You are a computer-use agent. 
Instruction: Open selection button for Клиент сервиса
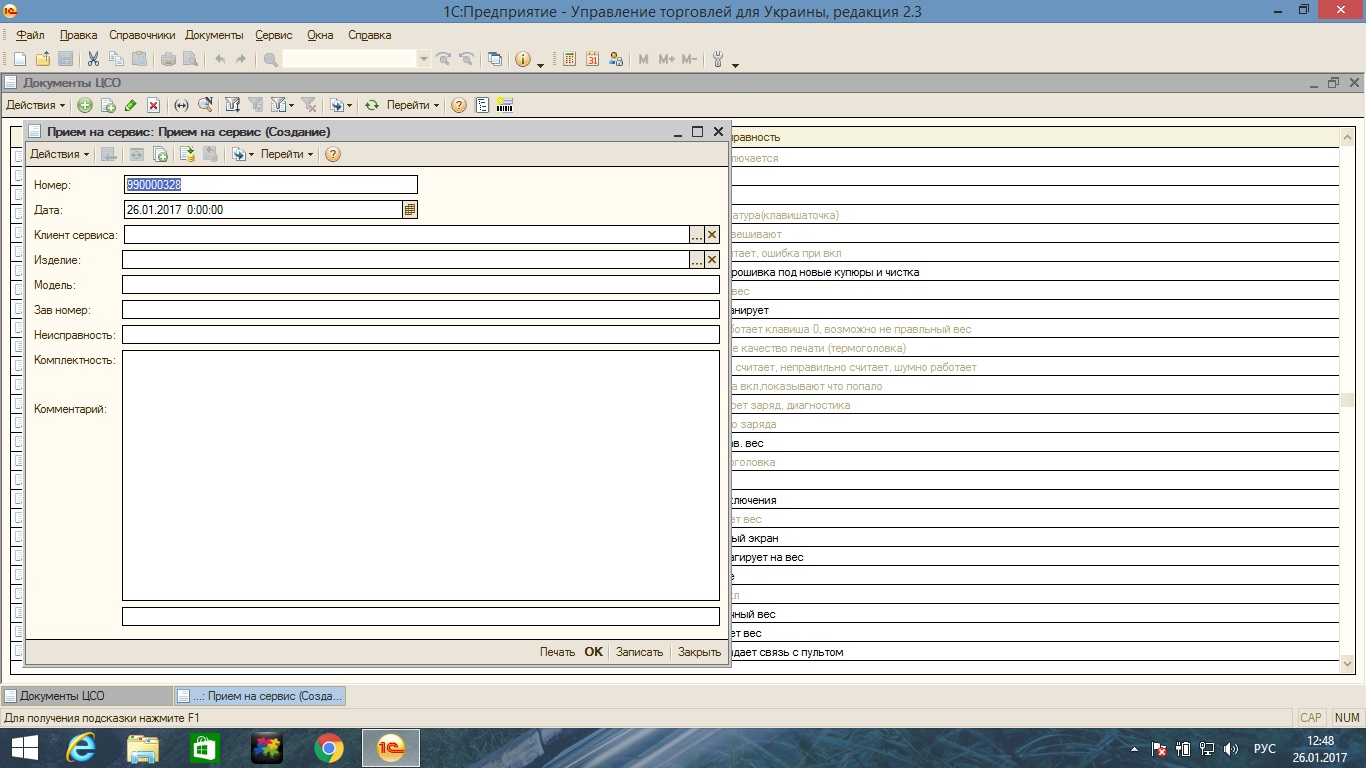coord(697,235)
